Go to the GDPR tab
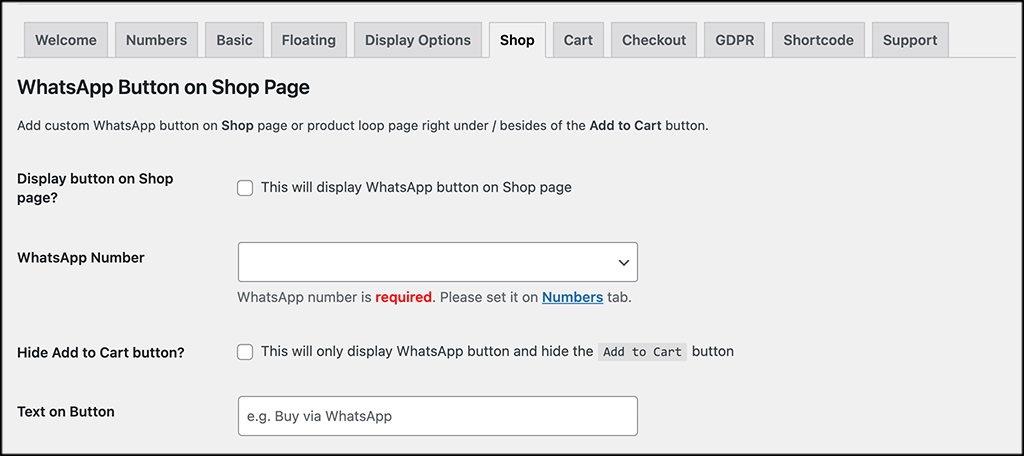Image resolution: width=1024 pixels, height=456 pixels. [735, 40]
